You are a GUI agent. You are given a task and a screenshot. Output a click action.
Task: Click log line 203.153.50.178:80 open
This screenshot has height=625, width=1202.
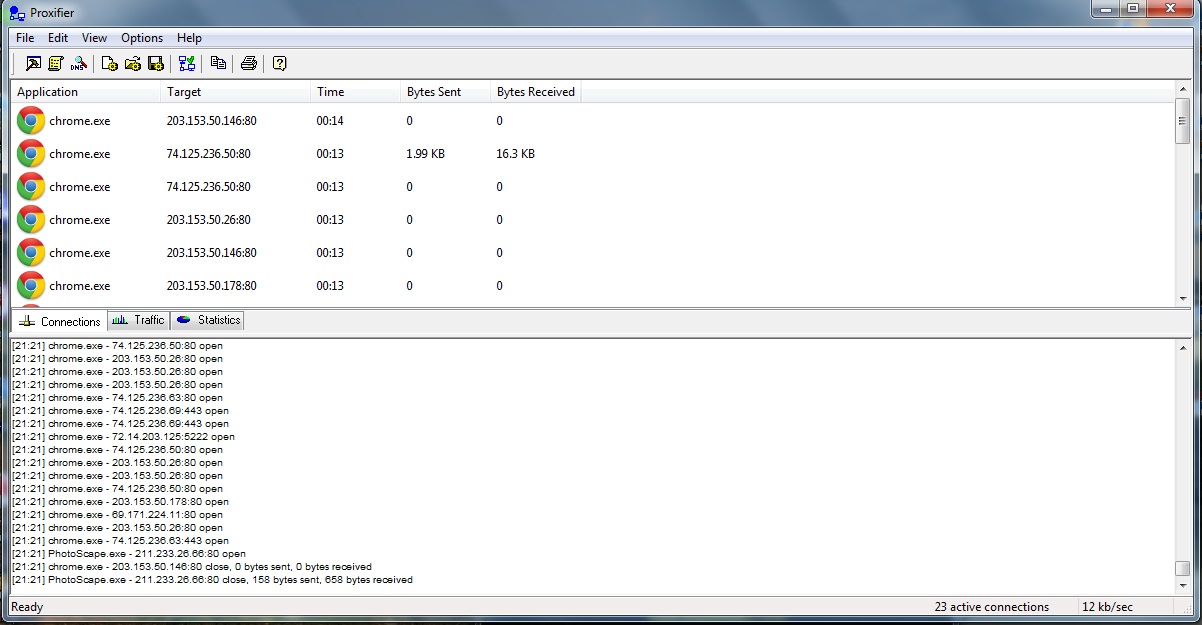[121, 502]
